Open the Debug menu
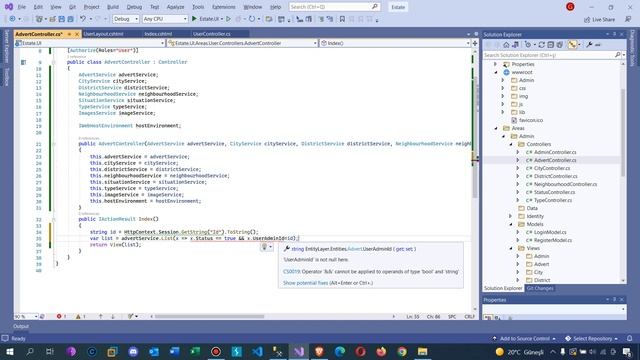640x360 pixels. tap(134, 7)
